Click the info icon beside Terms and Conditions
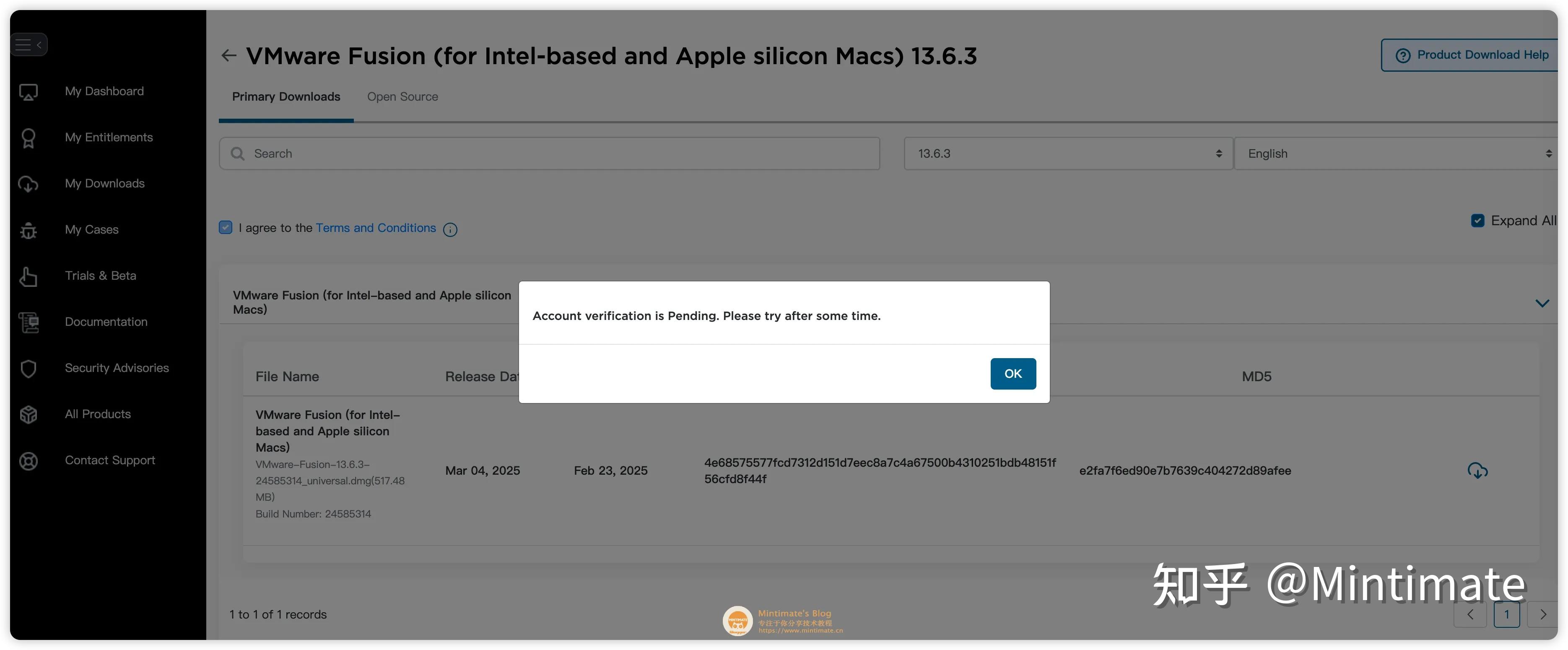Viewport: 1568px width, 650px height. tap(450, 229)
